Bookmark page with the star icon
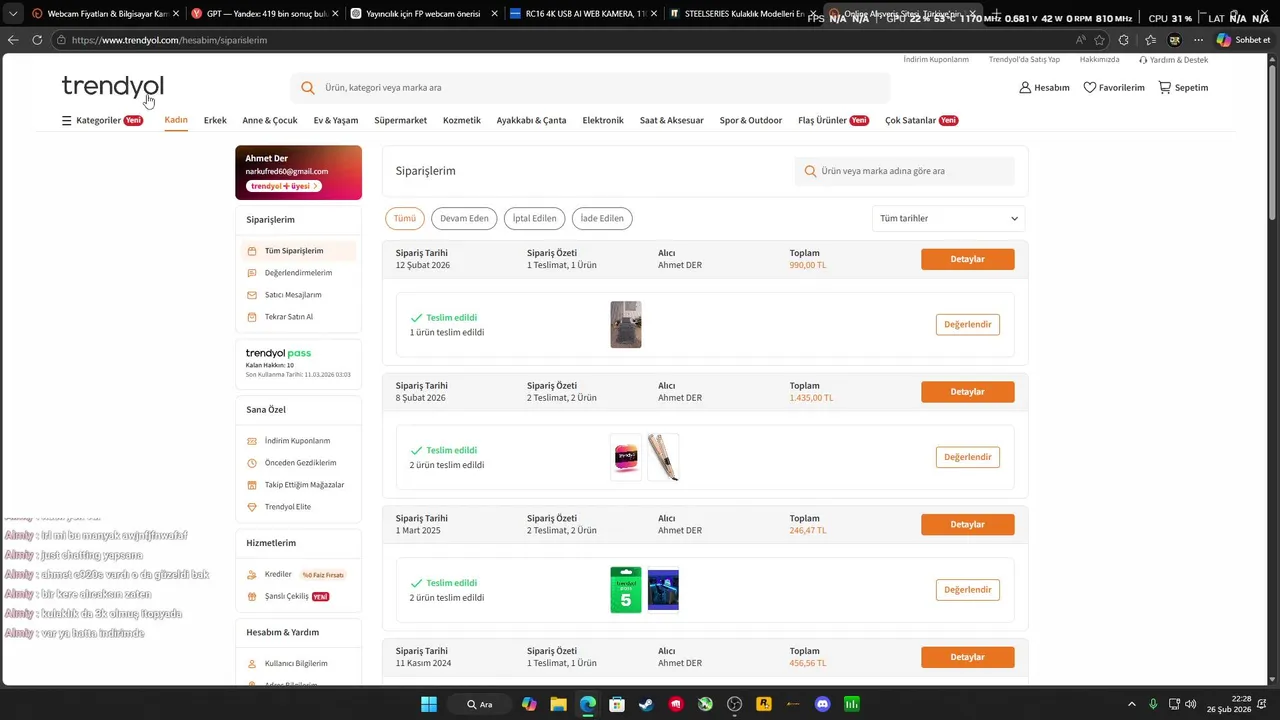The image size is (1280, 720). [1100, 40]
